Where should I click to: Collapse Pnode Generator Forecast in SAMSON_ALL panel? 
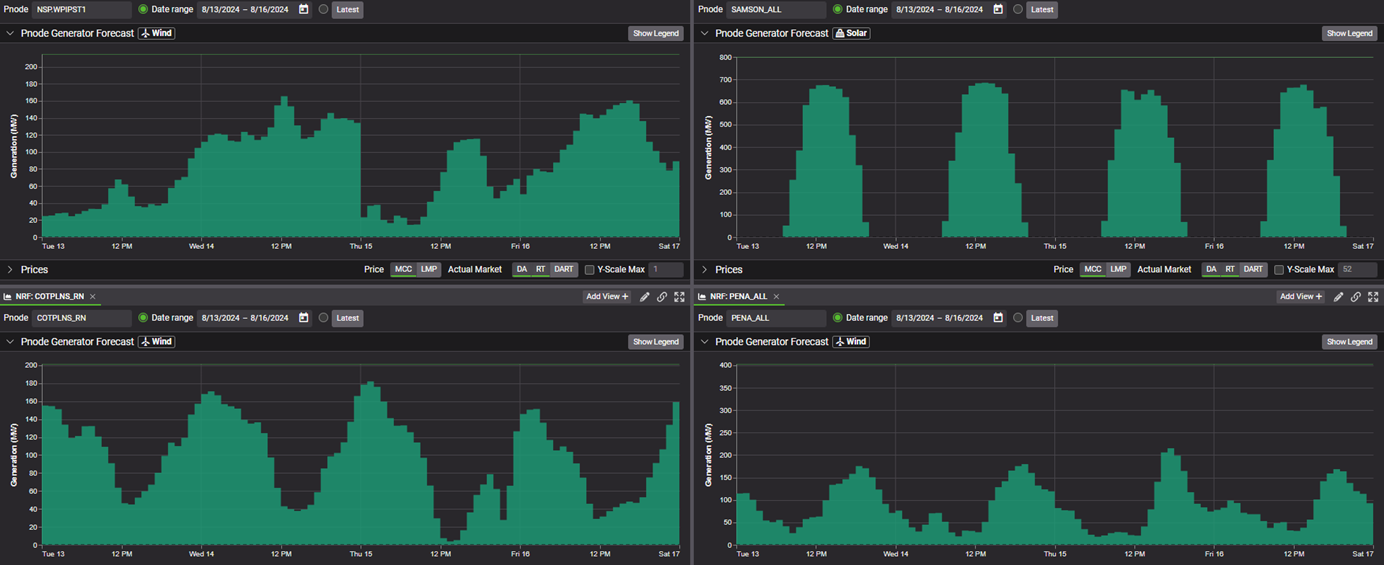pos(704,33)
